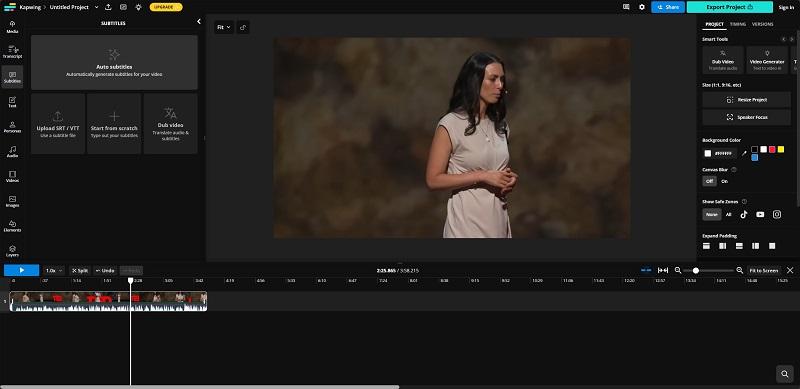Click Resize Project button

coord(746,100)
